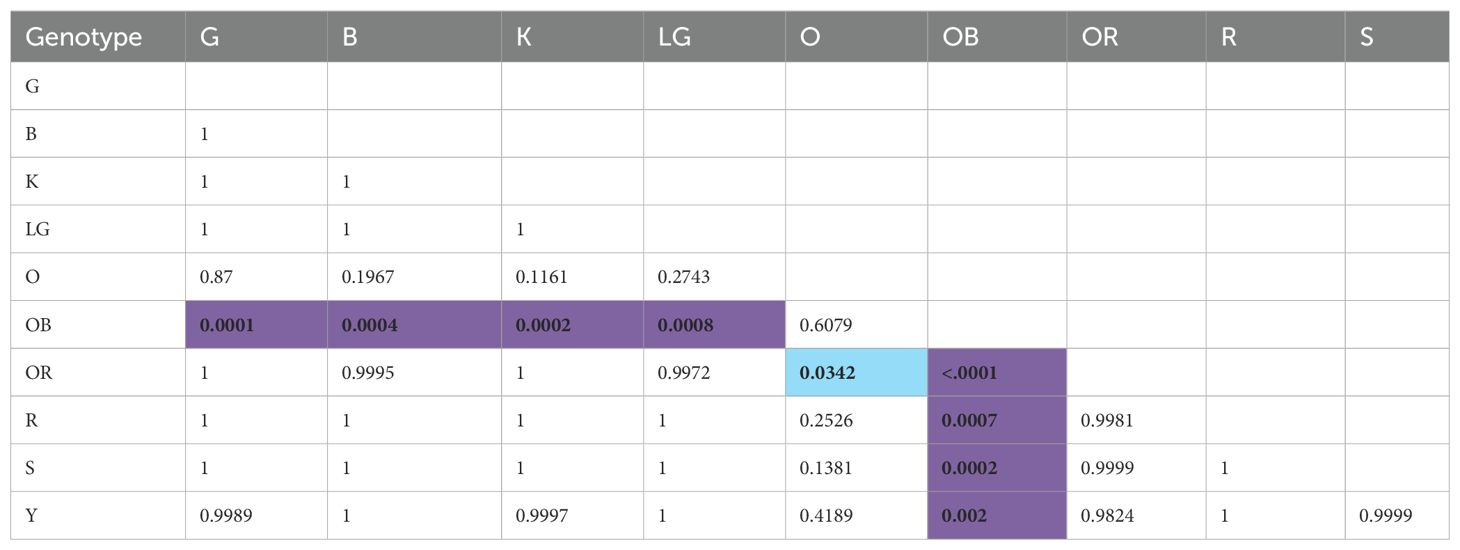The image size is (1460, 550).
Task: Click the cell with value 0.6079
Action: (x=826, y=324)
